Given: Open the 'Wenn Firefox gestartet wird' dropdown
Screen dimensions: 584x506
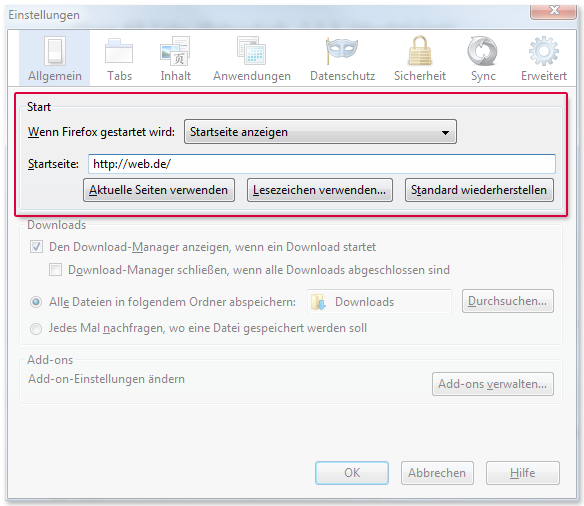Looking at the screenshot, I should (320, 132).
